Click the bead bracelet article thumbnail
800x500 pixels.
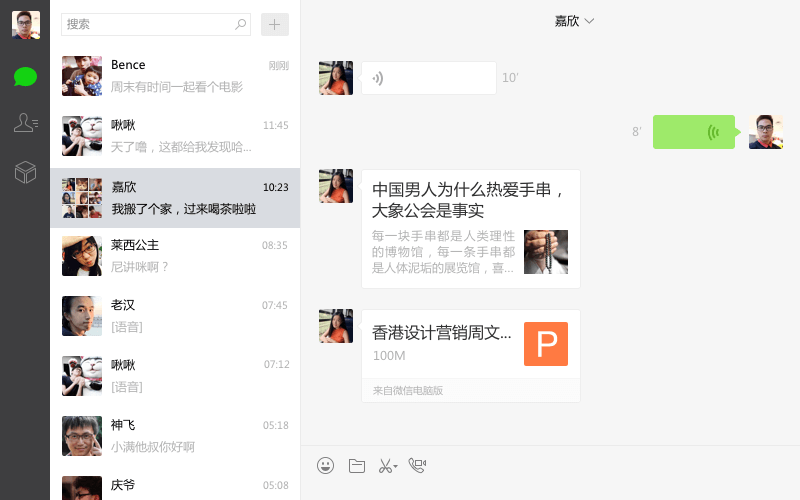546,252
